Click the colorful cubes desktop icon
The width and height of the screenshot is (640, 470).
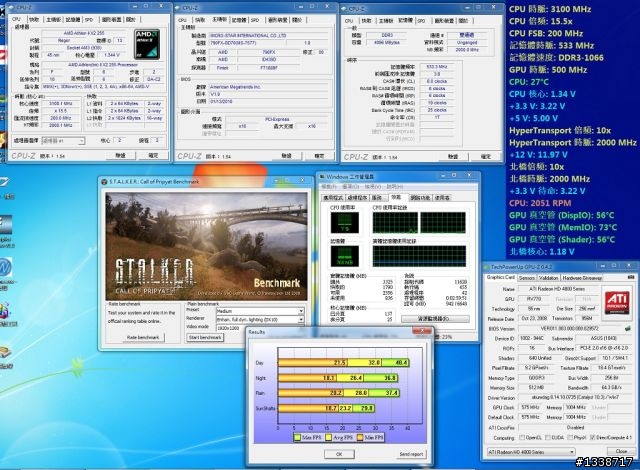4,311
